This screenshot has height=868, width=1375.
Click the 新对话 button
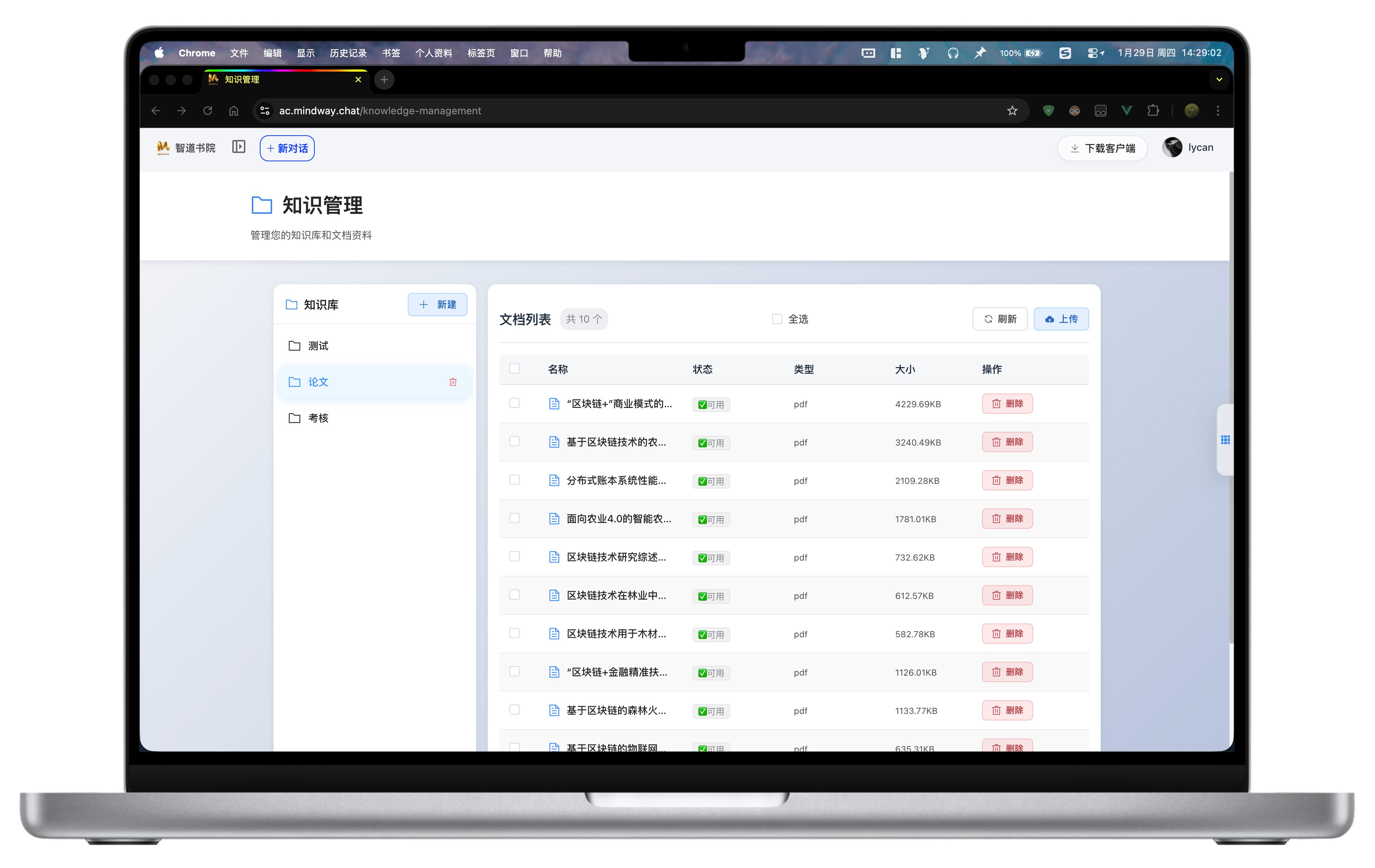click(287, 148)
